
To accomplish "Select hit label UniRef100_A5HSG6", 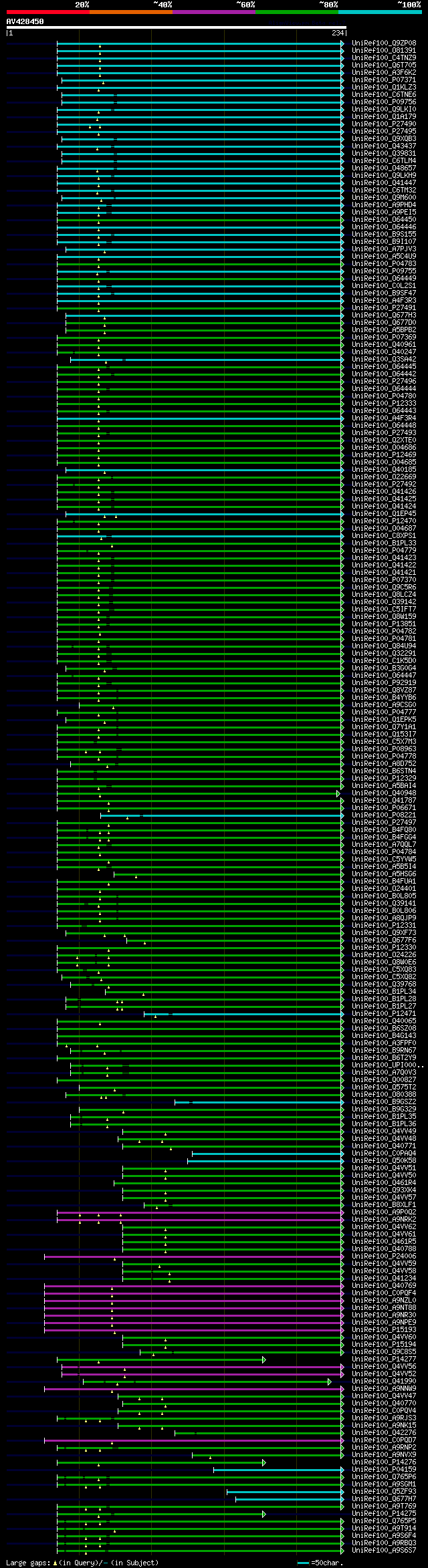I will point(384,874).
